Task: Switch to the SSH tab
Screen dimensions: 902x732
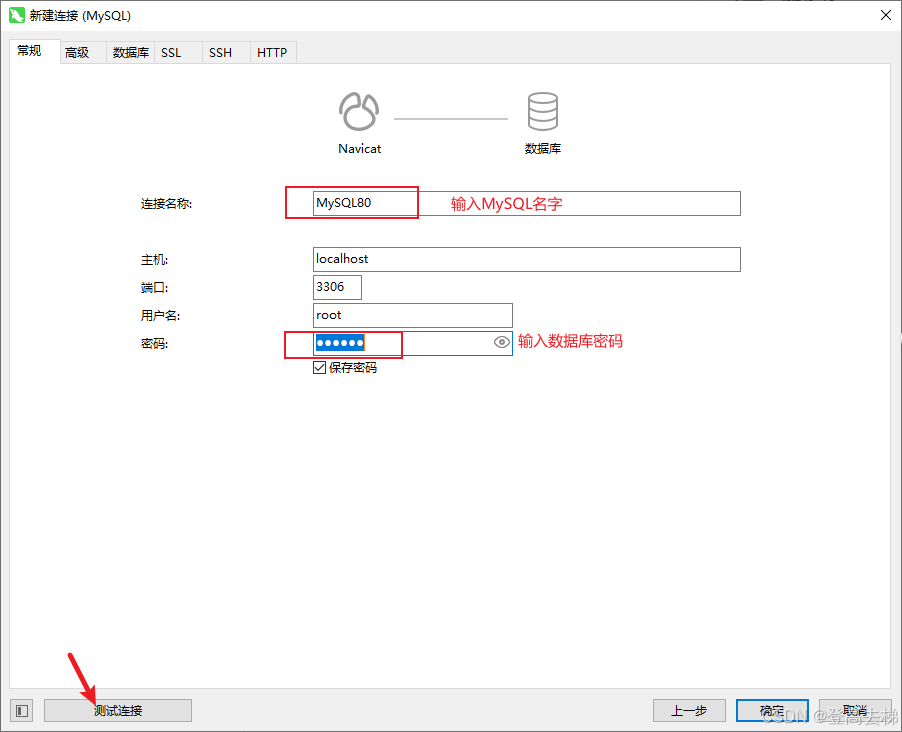Action: [226, 52]
